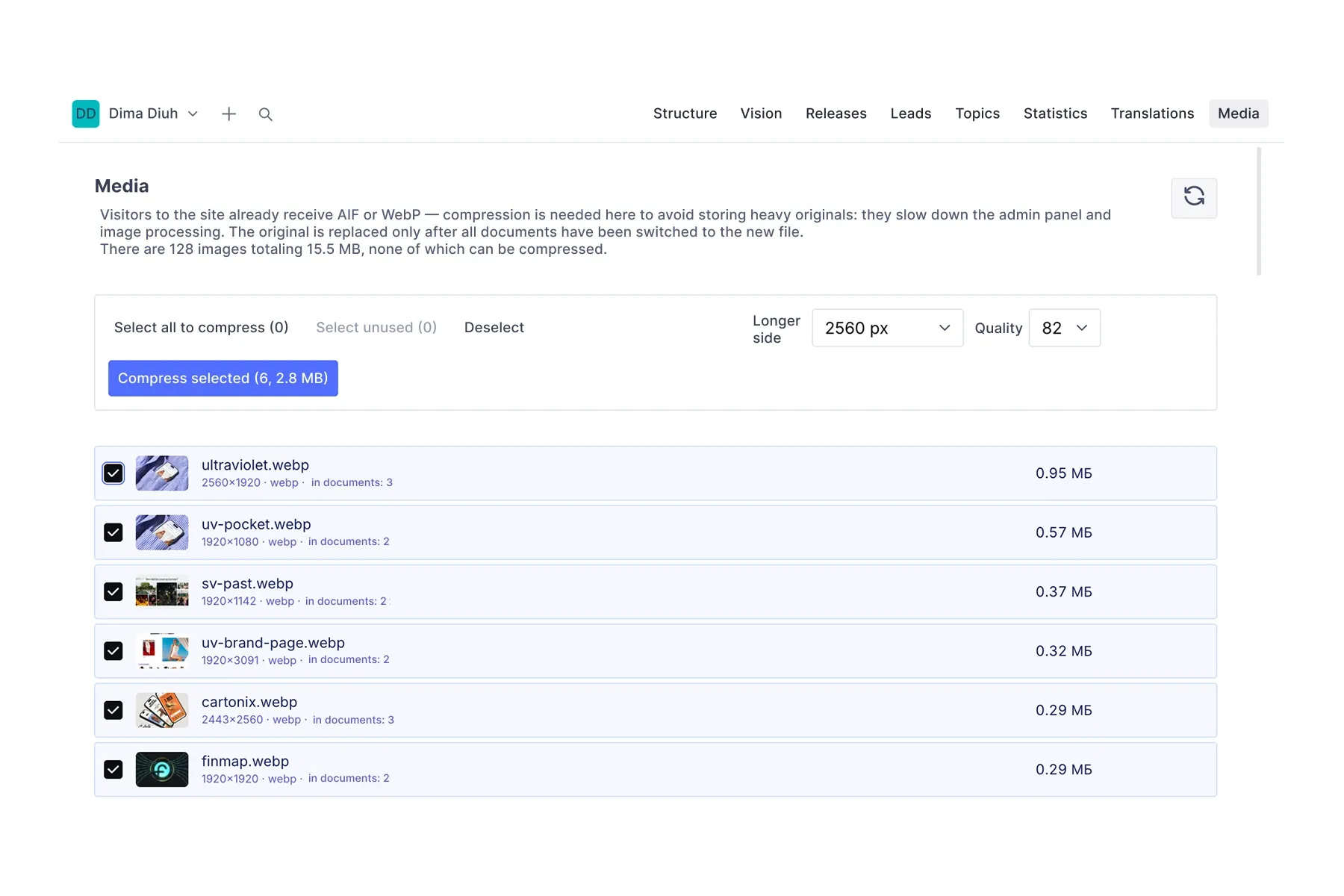Screen dimensions: 1344x896
Task: Click Select all to compress (0)
Action: [202, 328]
